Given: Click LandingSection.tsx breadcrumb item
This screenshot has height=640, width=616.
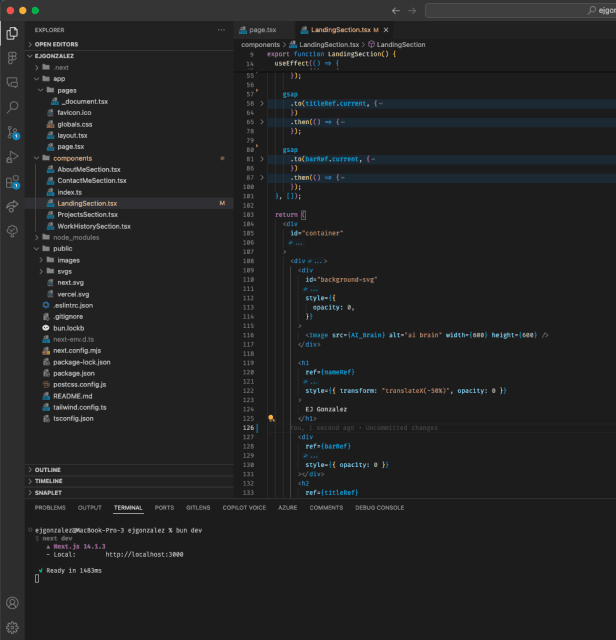Looking at the screenshot, I should pos(325,44).
